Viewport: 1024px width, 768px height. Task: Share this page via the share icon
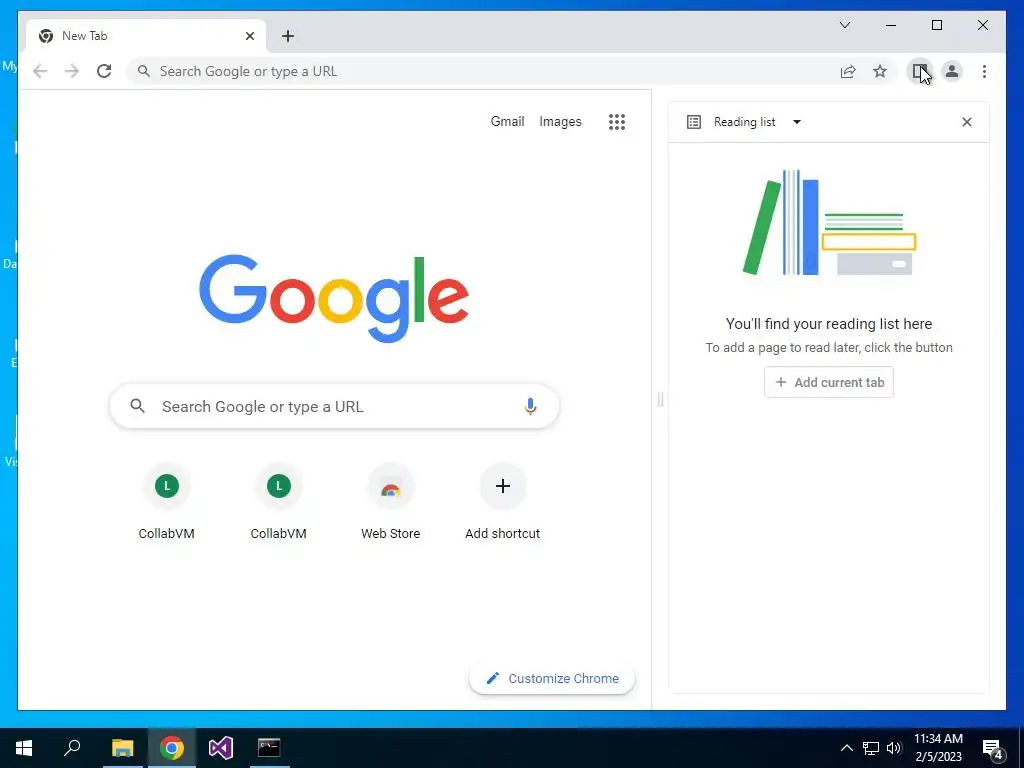point(848,71)
